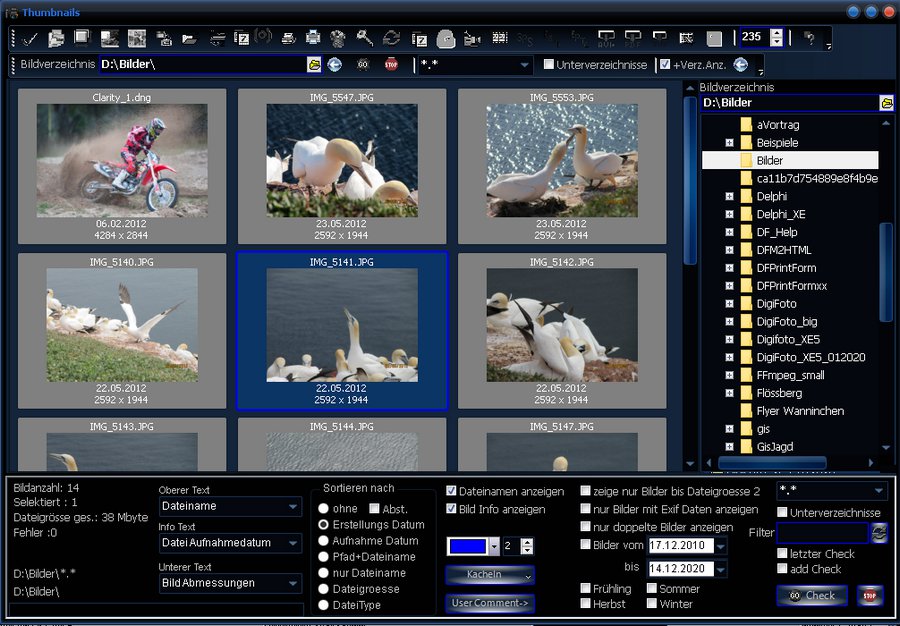Click the refresh arrows icon in top toolbar
Image resolution: width=900 pixels, height=626 pixels.
pyautogui.click(x=391, y=39)
